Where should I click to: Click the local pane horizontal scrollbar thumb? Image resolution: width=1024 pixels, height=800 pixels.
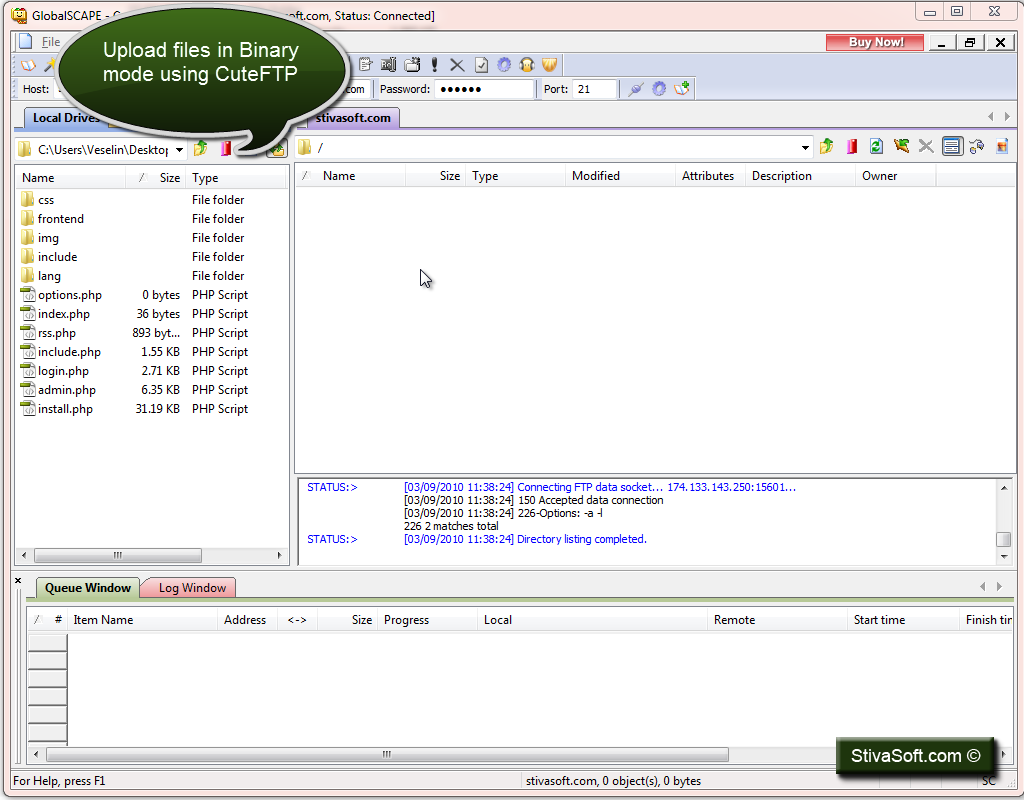(x=118, y=555)
